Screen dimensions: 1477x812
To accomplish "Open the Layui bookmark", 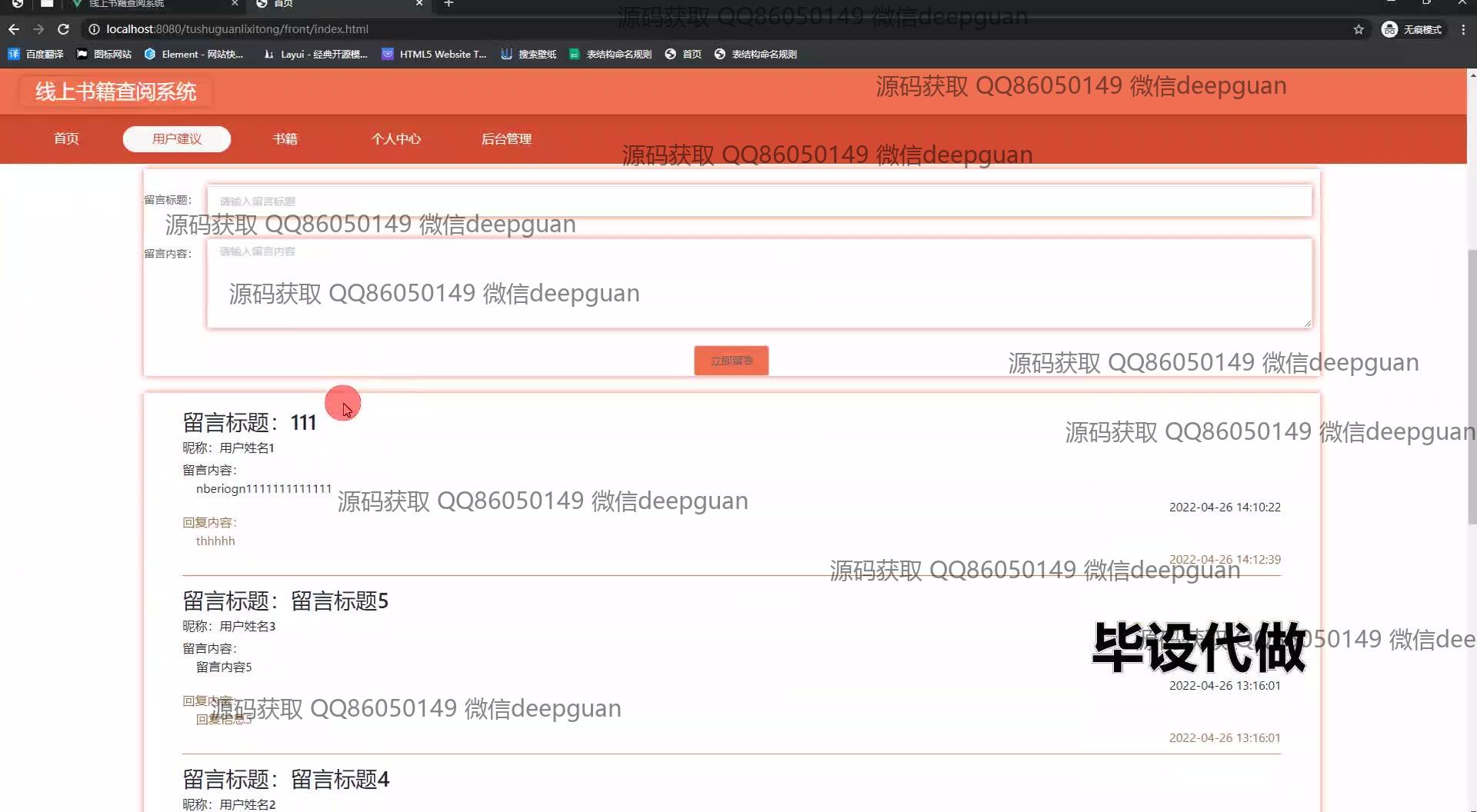I will (315, 54).
